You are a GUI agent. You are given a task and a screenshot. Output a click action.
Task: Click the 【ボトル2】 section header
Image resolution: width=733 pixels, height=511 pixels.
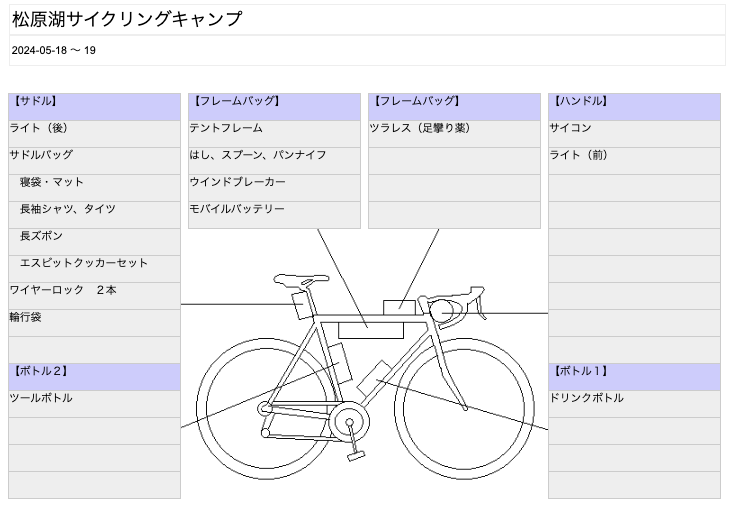tap(94, 371)
